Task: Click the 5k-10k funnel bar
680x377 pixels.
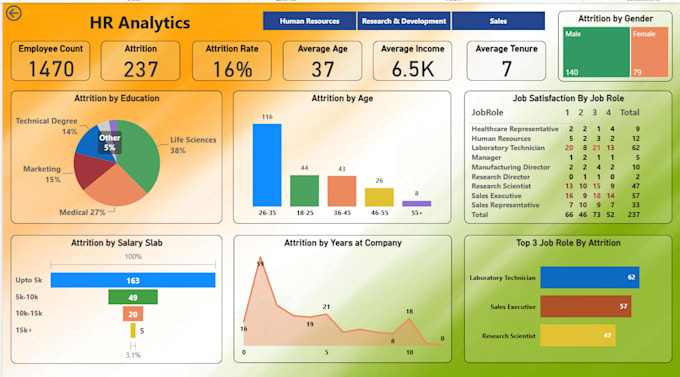Action: click(x=133, y=297)
